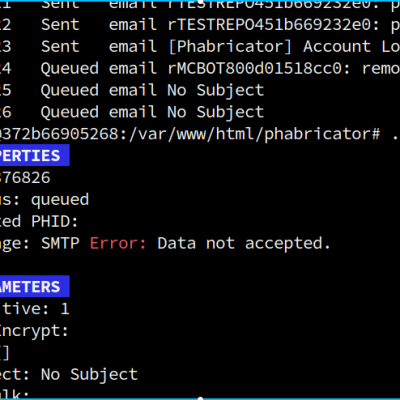
Task: Click the [Phabricator] Account email subject
Action: [x=283, y=47]
